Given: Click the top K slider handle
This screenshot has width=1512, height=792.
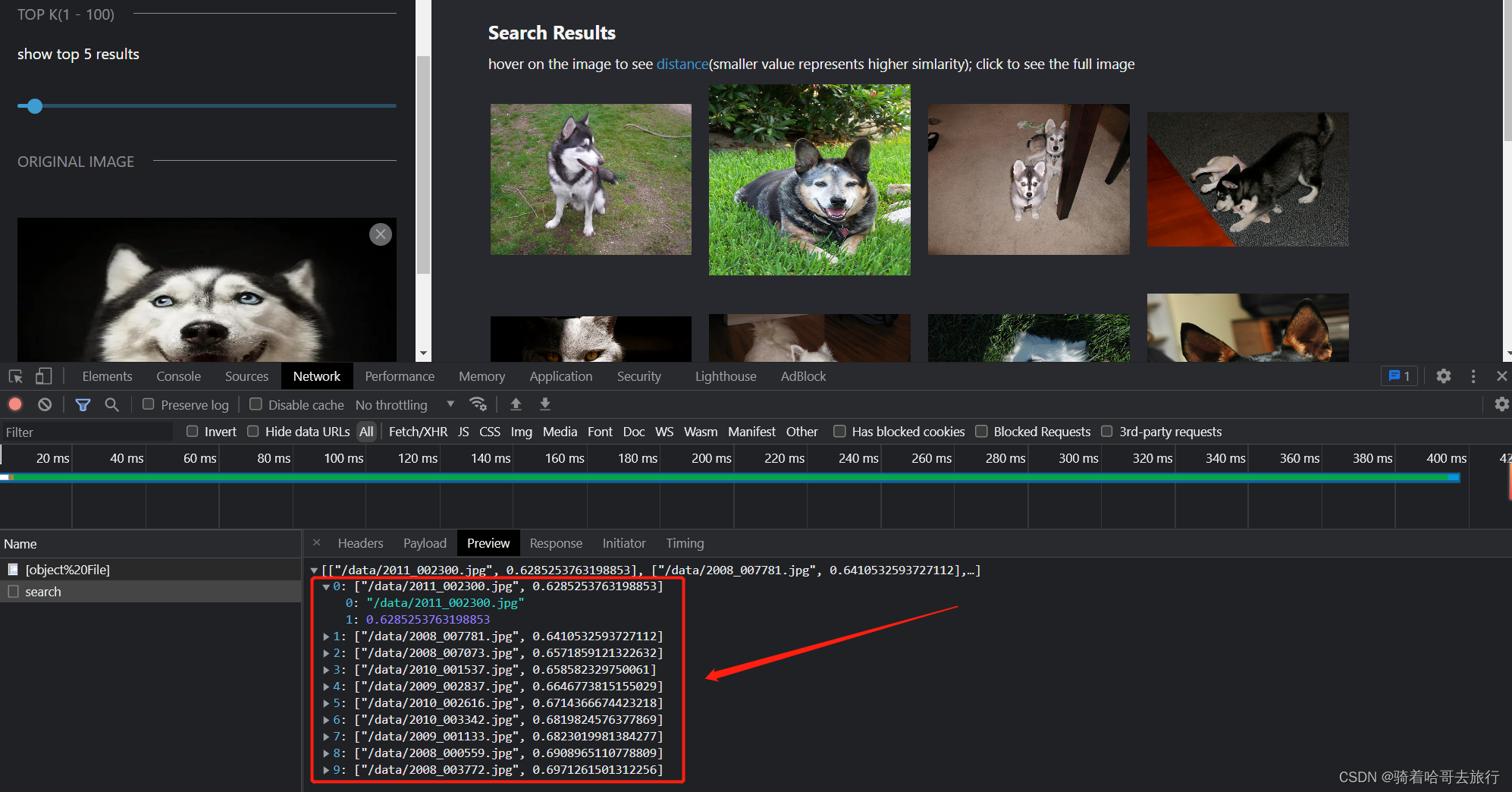Looking at the screenshot, I should click(x=34, y=106).
